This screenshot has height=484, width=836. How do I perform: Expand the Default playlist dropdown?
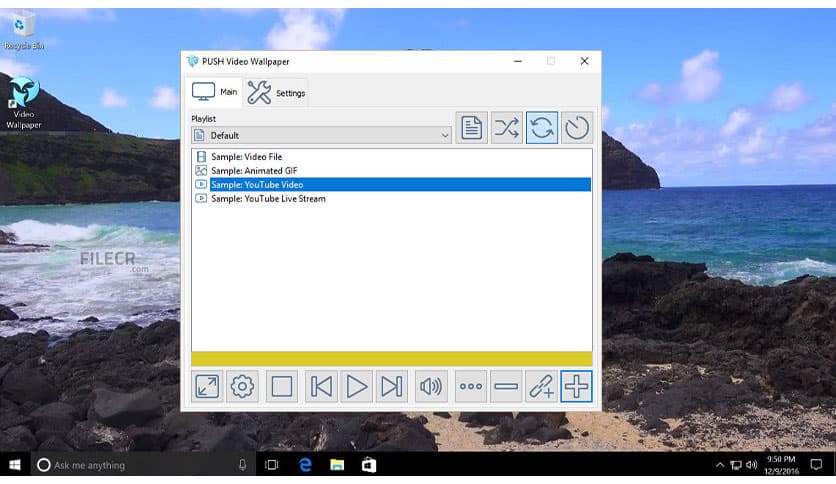321,135
